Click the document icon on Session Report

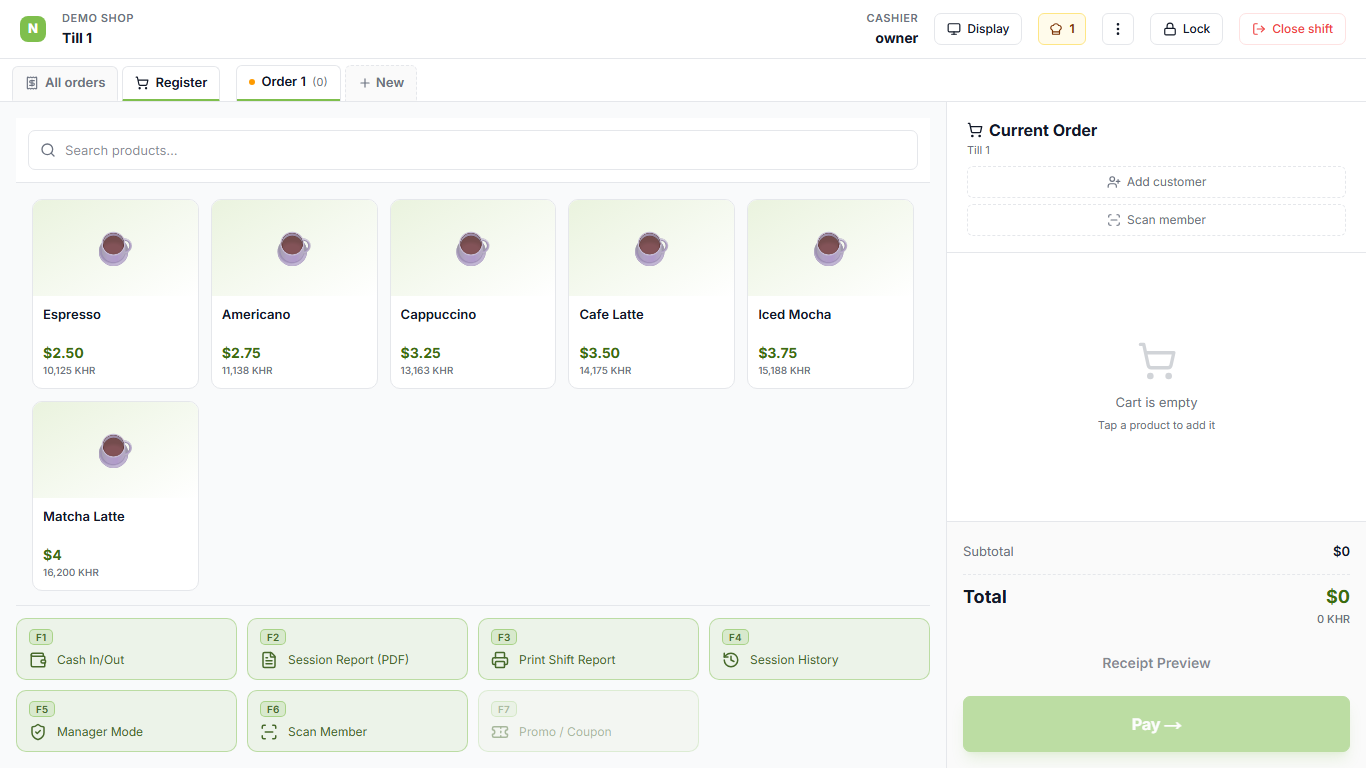pos(269,660)
